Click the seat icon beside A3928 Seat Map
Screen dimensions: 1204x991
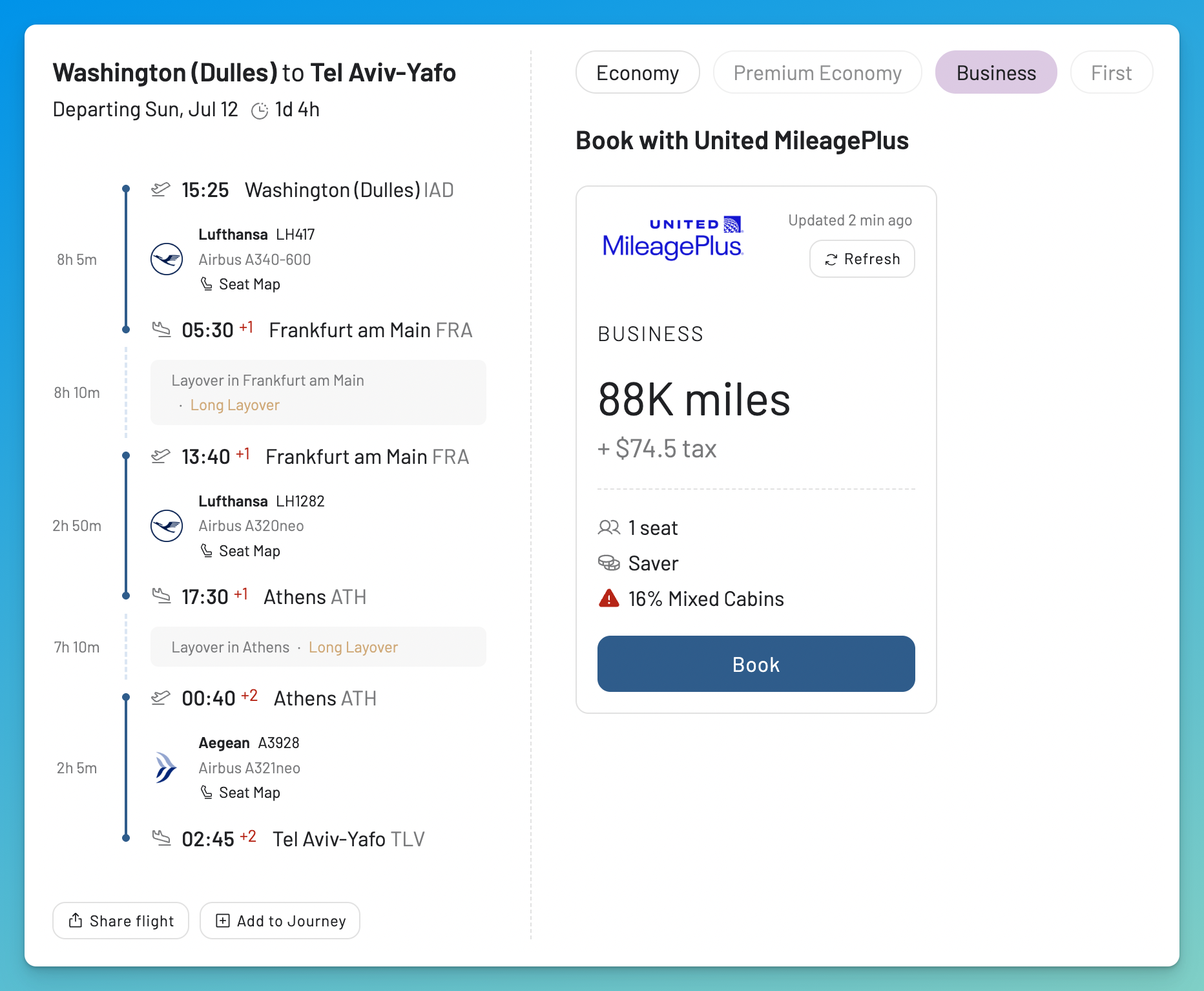tap(206, 792)
